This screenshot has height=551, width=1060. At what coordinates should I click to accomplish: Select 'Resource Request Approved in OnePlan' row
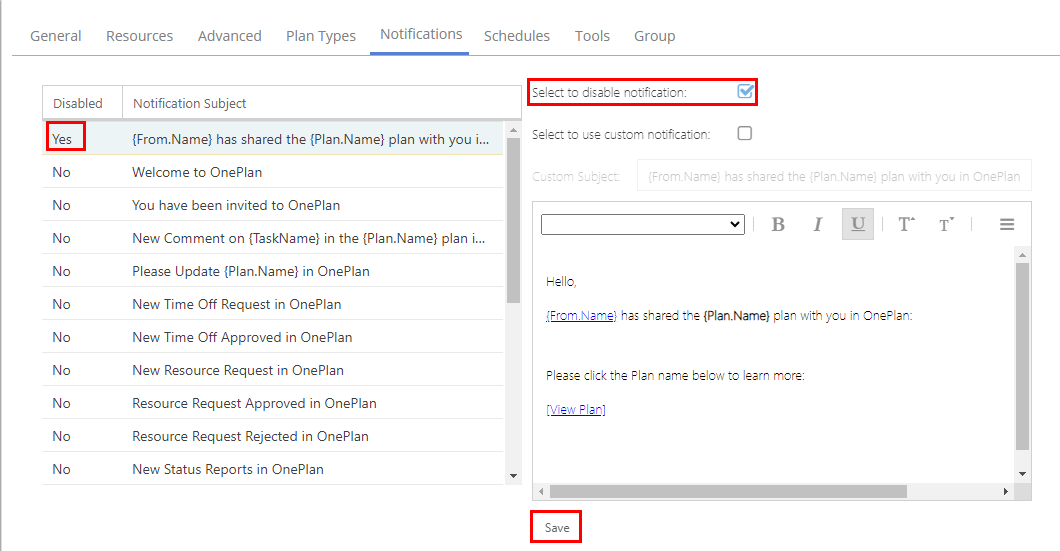tap(272, 404)
